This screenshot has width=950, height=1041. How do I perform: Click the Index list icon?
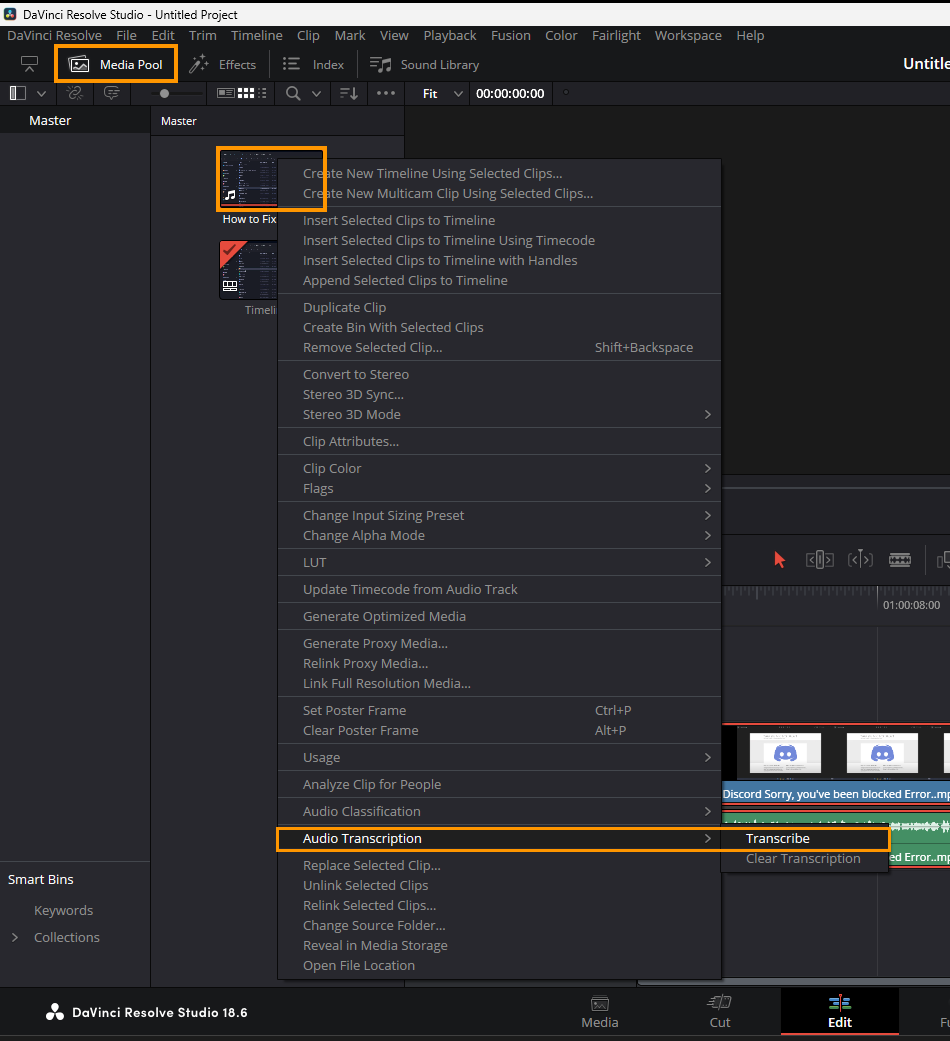click(291, 64)
